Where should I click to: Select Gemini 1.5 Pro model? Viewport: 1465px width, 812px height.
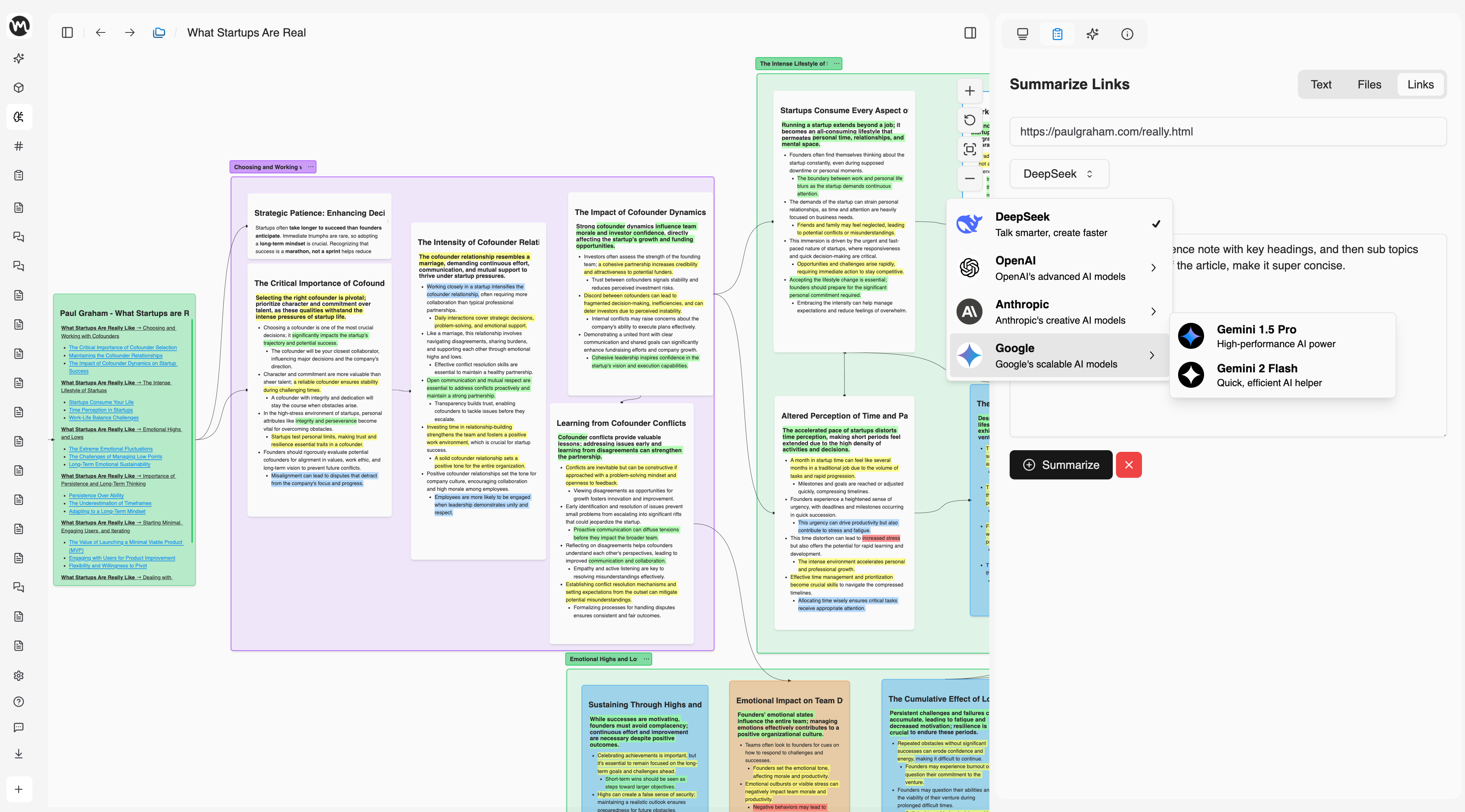(x=1282, y=336)
